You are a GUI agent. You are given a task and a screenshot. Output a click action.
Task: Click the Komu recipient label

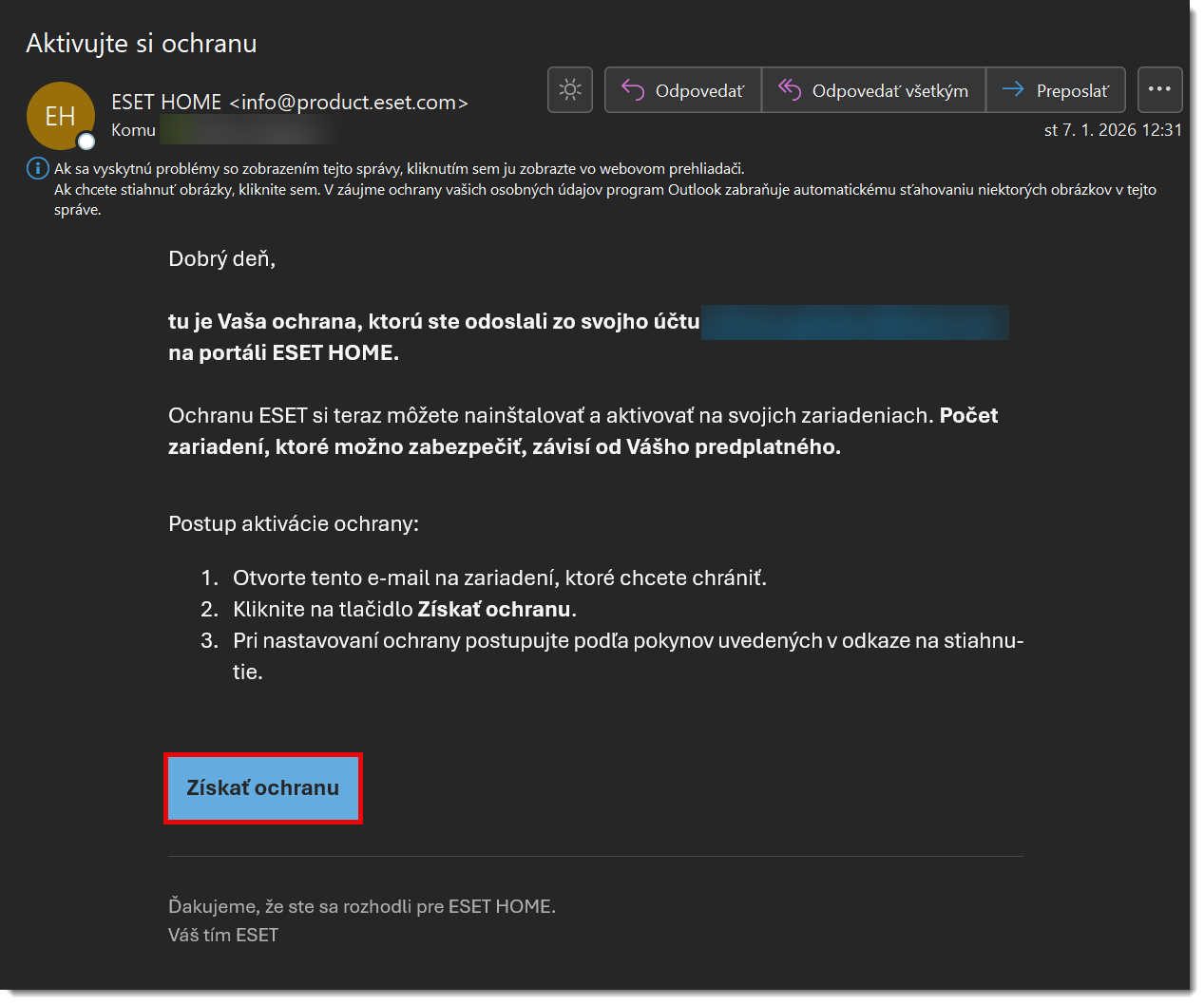click(x=133, y=130)
